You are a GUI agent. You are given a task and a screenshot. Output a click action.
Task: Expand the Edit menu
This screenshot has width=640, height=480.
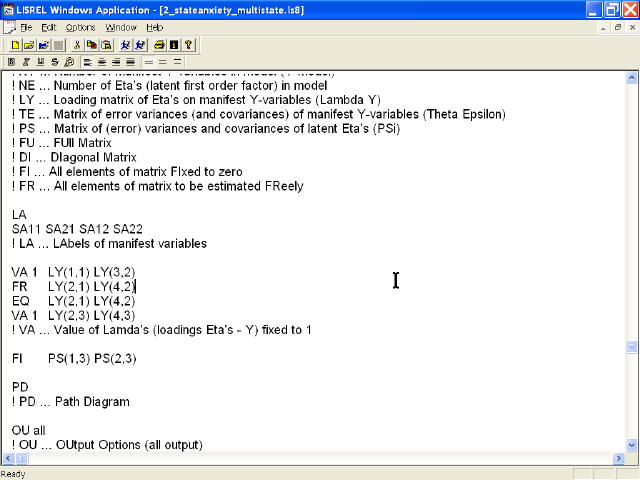(49, 27)
